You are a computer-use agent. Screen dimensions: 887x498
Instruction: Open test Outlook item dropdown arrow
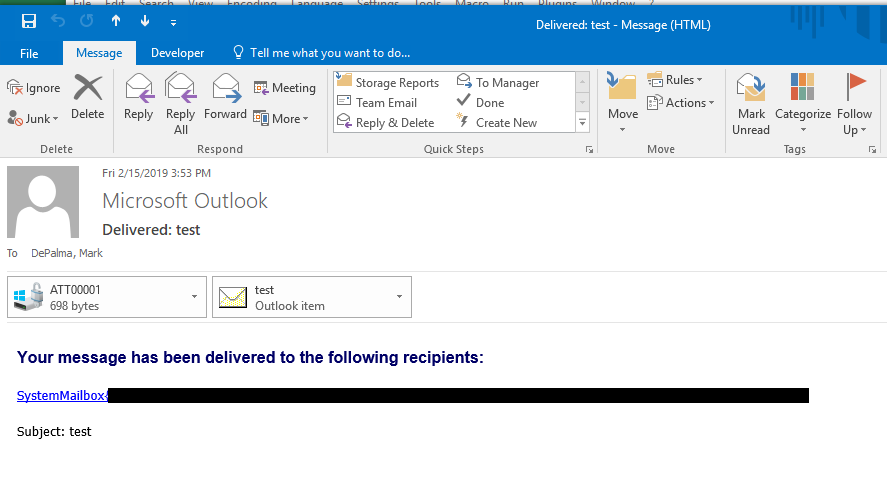click(x=399, y=297)
